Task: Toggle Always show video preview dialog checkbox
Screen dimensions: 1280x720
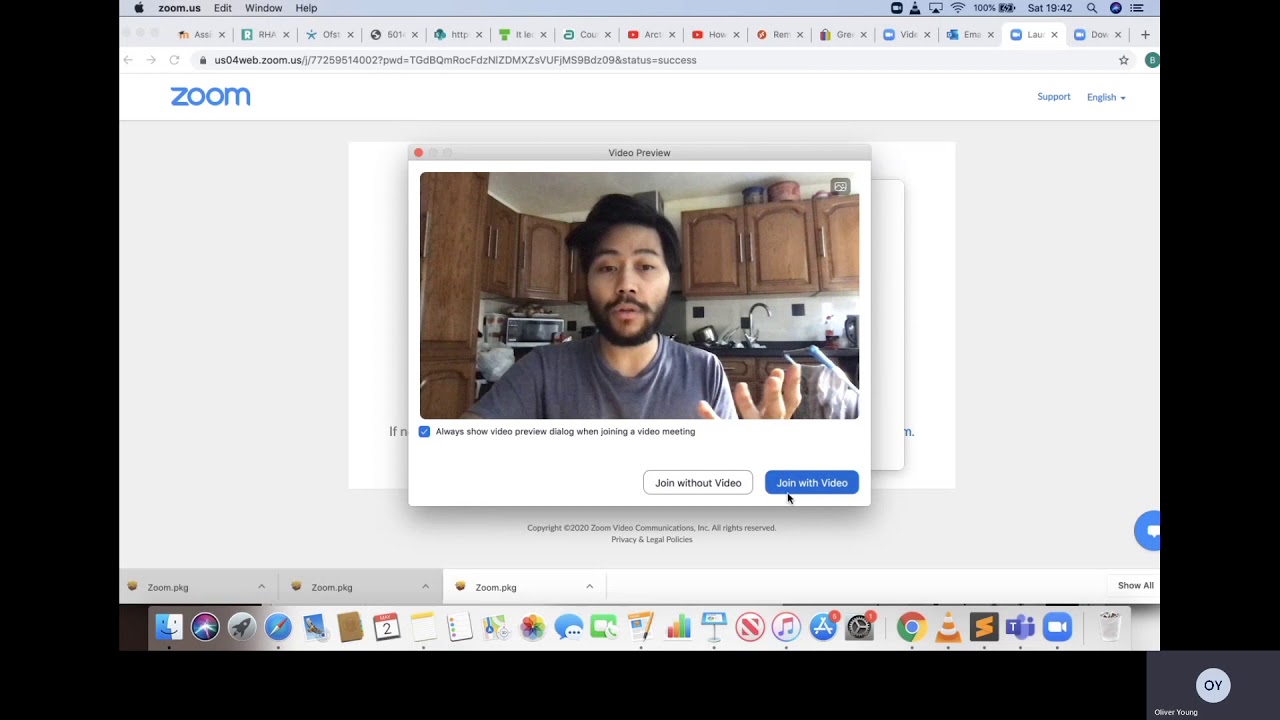Action: (x=424, y=432)
